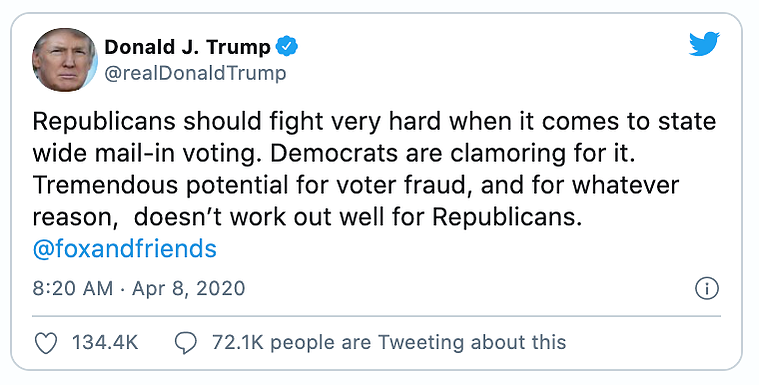
Task: Open the tweet info circle icon
Action: (707, 289)
